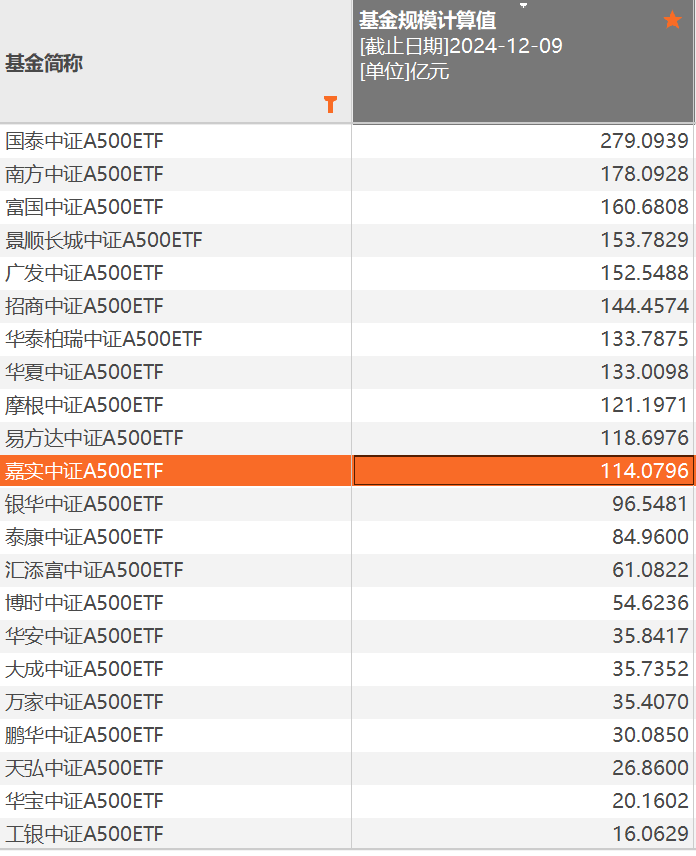The image size is (696, 856).
Task: Click the orange filter icon in 基金简称 header
Action: (331, 104)
